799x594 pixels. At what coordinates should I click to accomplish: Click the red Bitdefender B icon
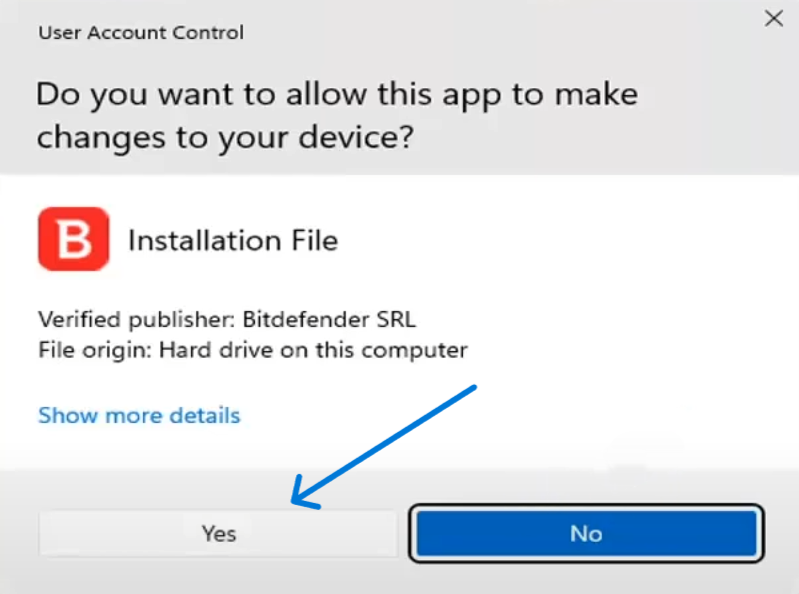coord(73,239)
